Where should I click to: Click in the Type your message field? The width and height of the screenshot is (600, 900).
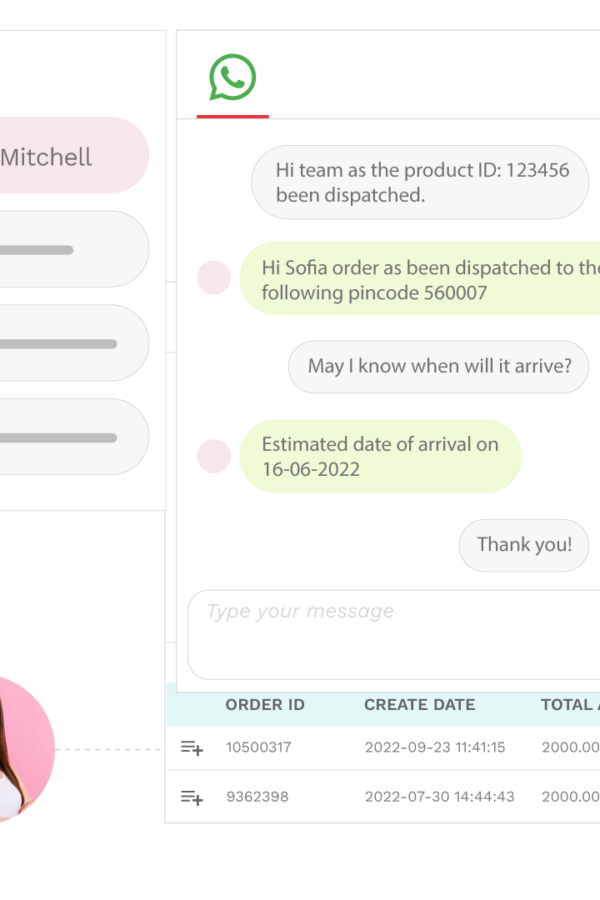click(394, 634)
